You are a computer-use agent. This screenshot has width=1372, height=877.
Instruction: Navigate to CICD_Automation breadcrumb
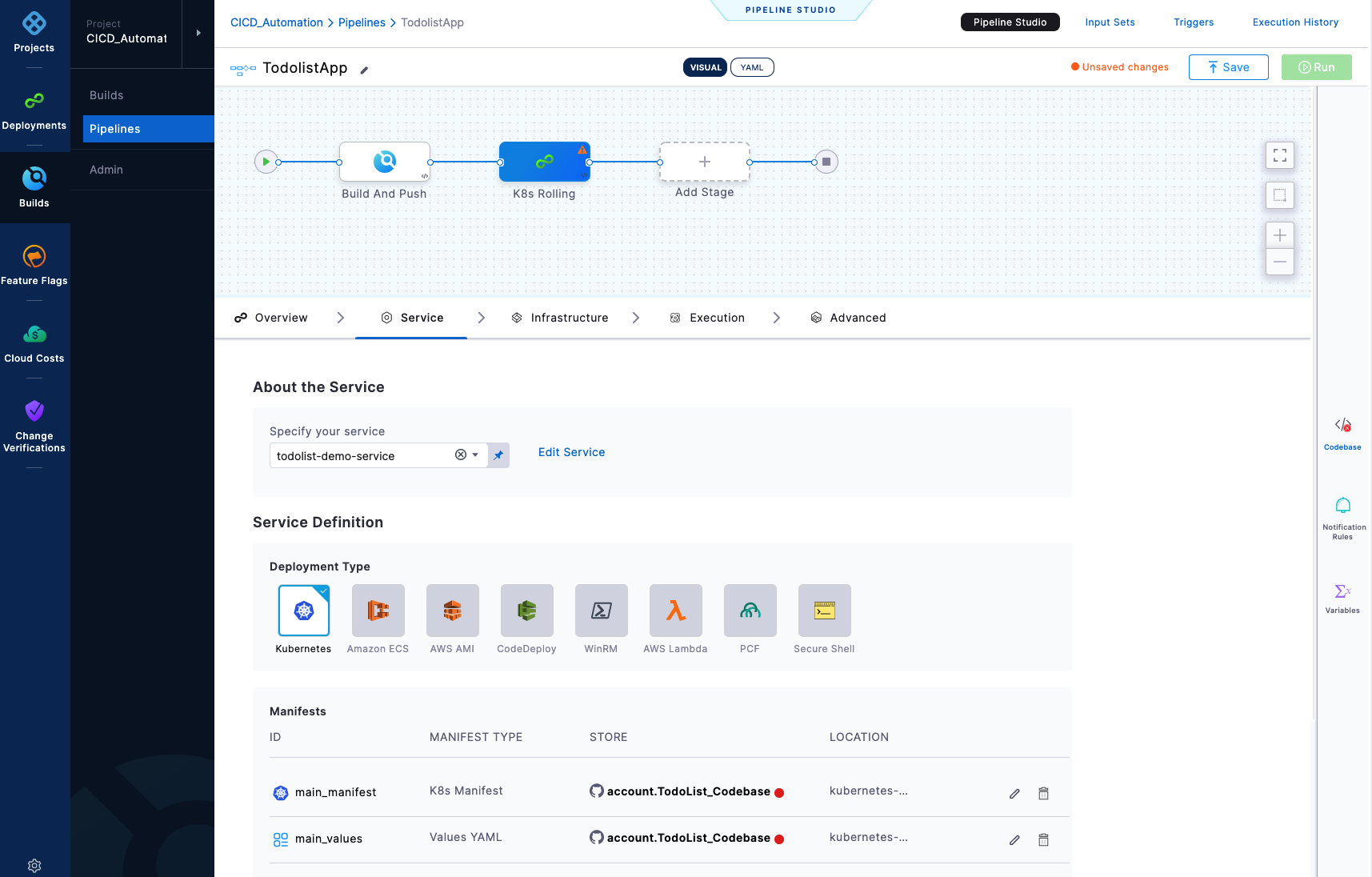point(277,22)
